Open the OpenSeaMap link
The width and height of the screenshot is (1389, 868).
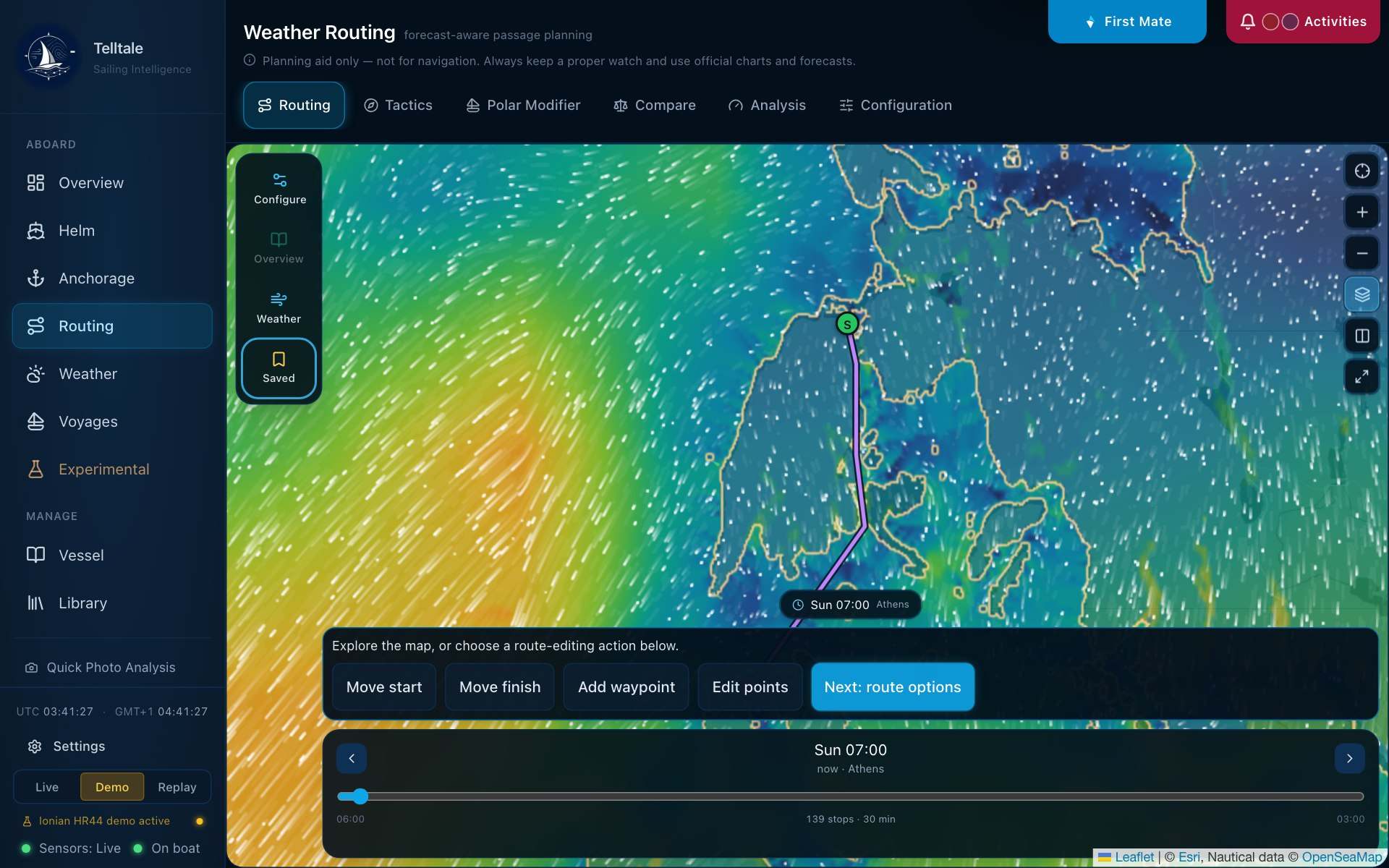[1342, 857]
